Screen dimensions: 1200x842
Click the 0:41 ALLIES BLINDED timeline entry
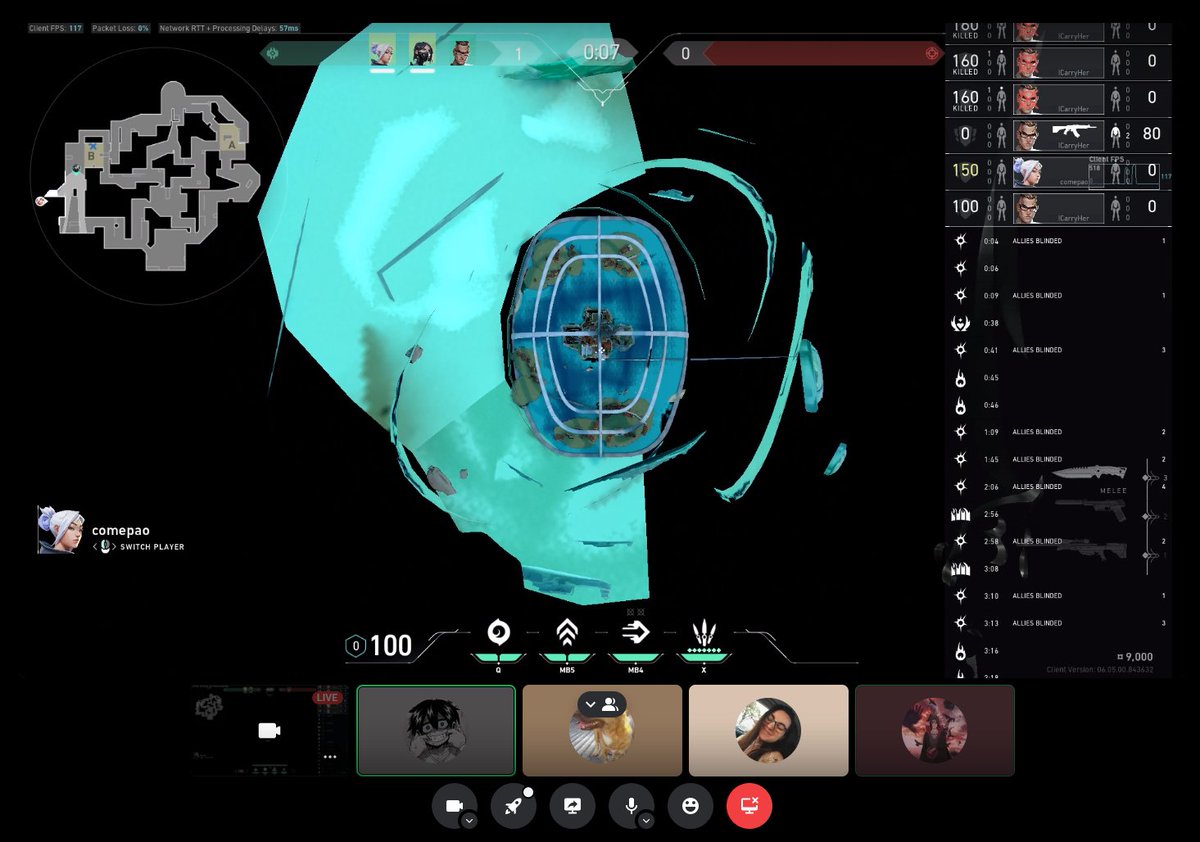click(x=1058, y=350)
